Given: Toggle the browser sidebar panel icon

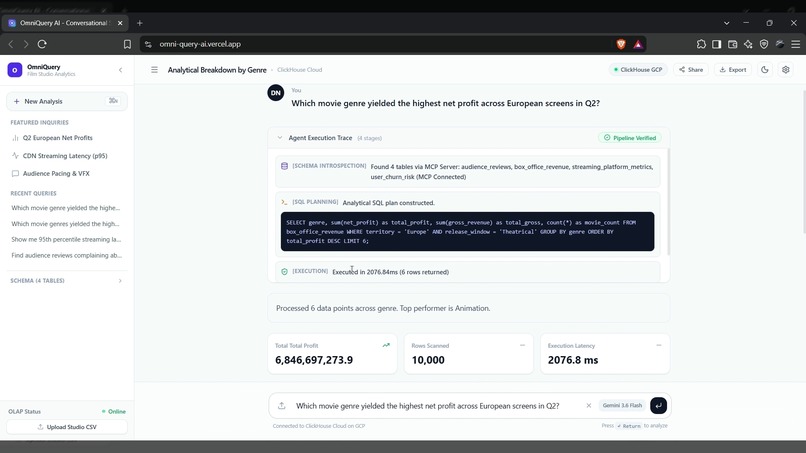Looking at the screenshot, I should (717, 44).
